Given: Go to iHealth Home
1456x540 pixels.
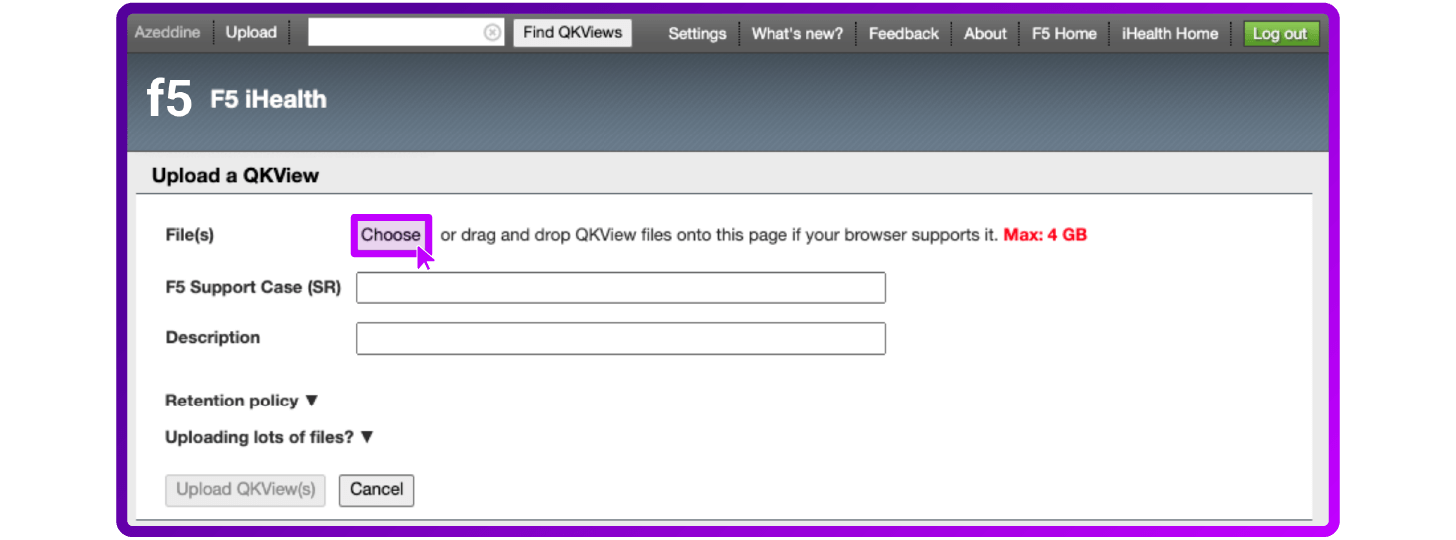Looking at the screenshot, I should pyautogui.click(x=1170, y=34).
